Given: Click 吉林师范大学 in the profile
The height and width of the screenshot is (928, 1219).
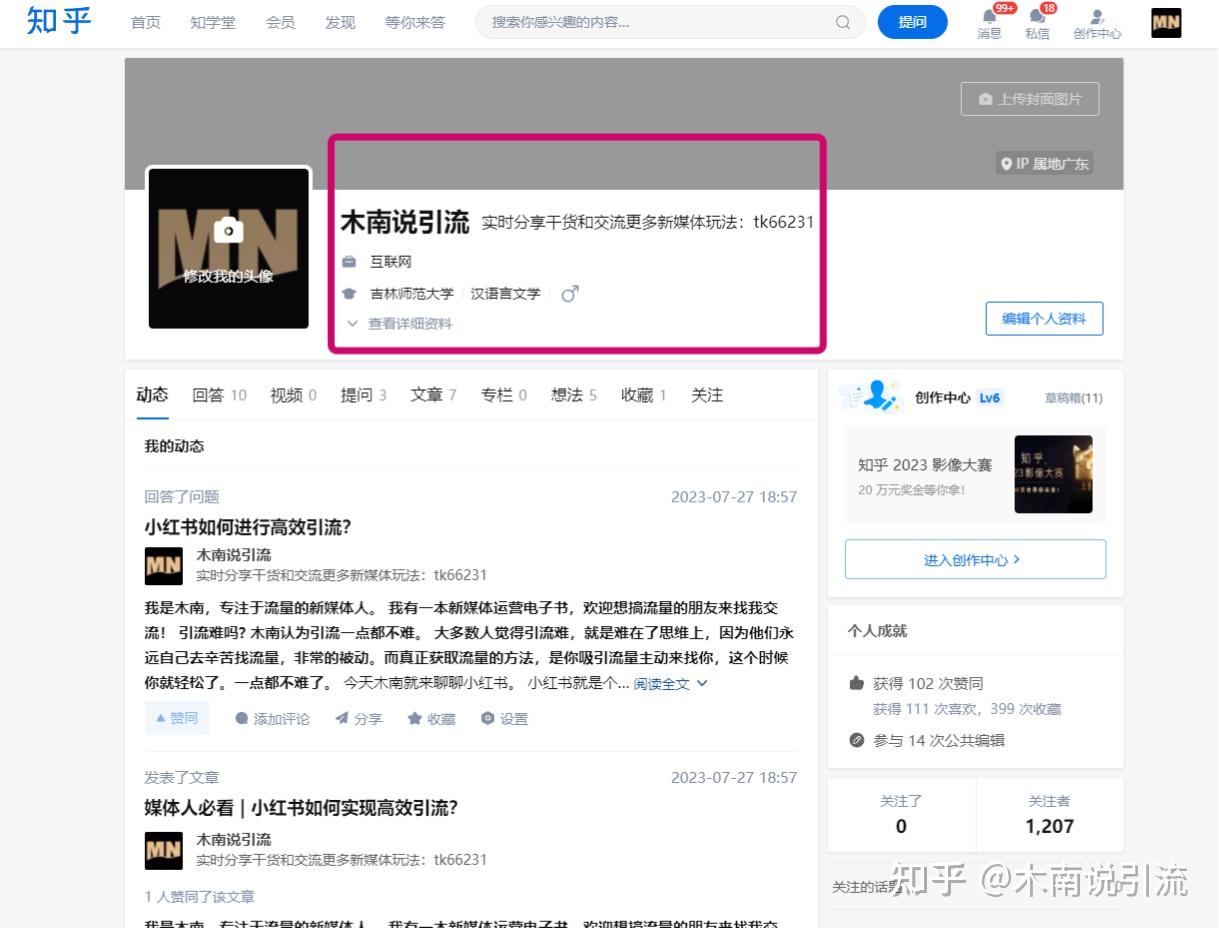Looking at the screenshot, I should point(412,294).
